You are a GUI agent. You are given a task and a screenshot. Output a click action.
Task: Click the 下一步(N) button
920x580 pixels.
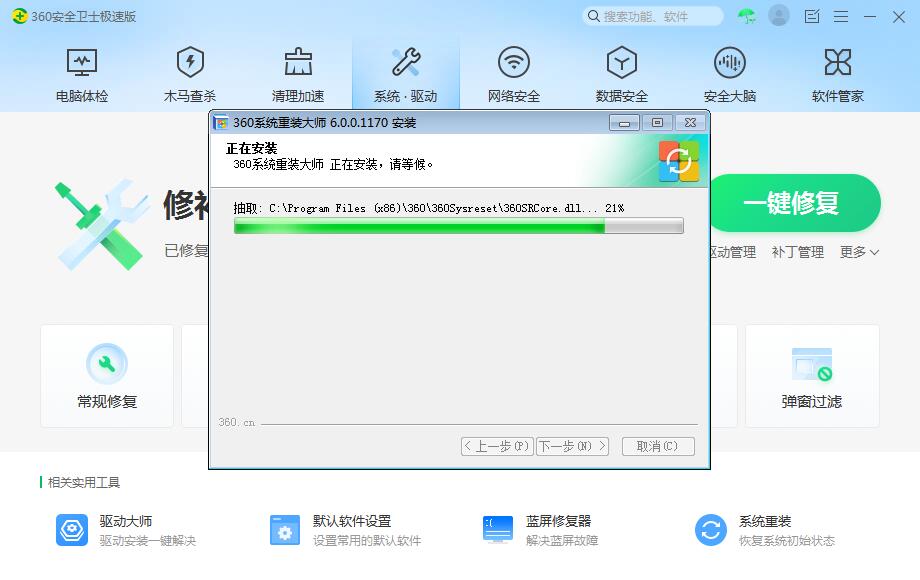[572, 446]
